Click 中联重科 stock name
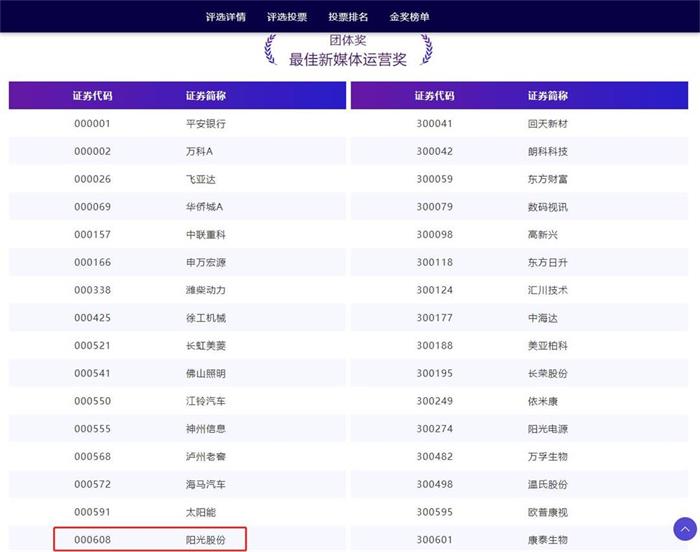This screenshot has width=700, height=552. (206, 235)
